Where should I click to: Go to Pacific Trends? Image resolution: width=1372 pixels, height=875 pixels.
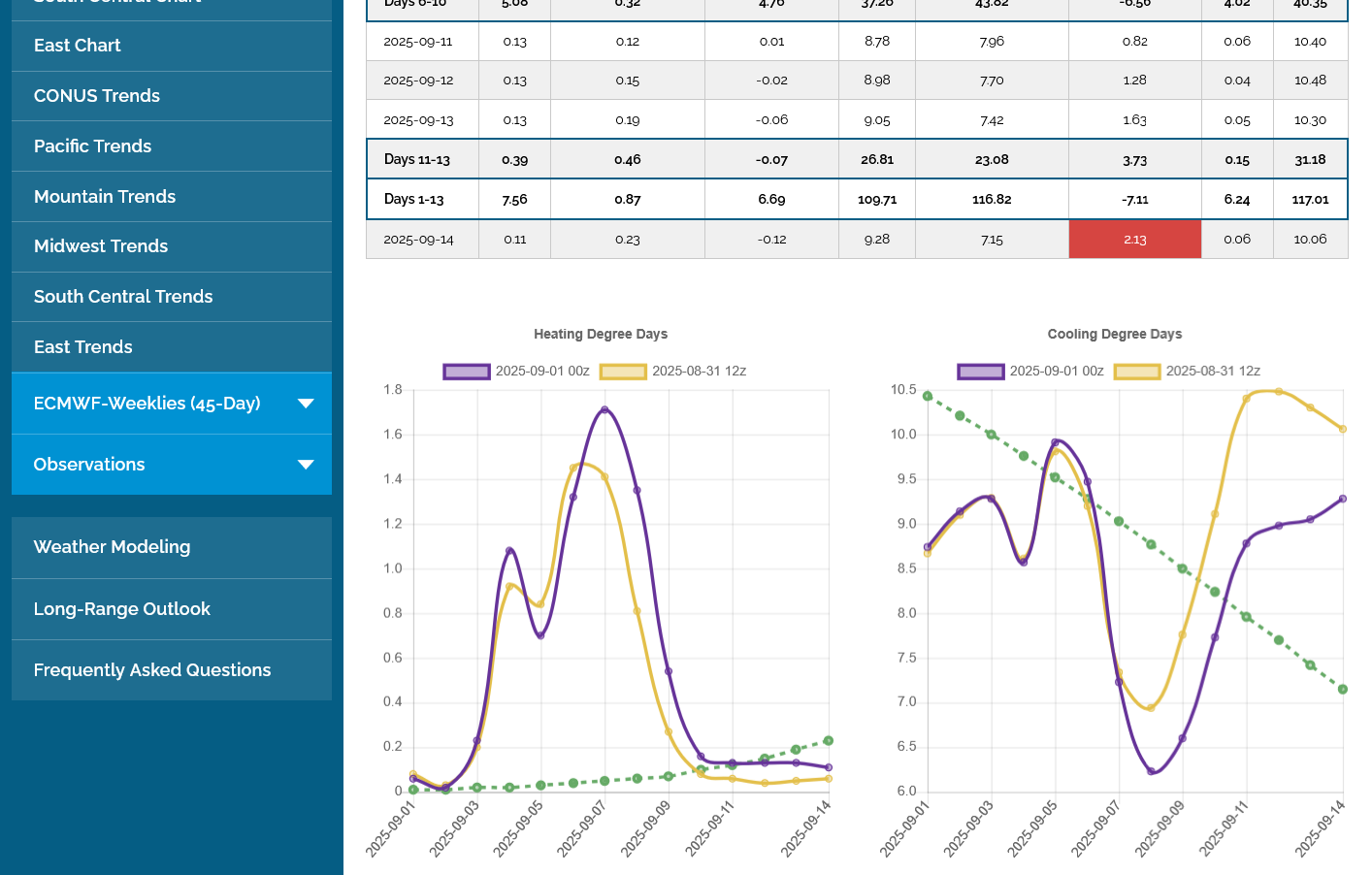[93, 146]
